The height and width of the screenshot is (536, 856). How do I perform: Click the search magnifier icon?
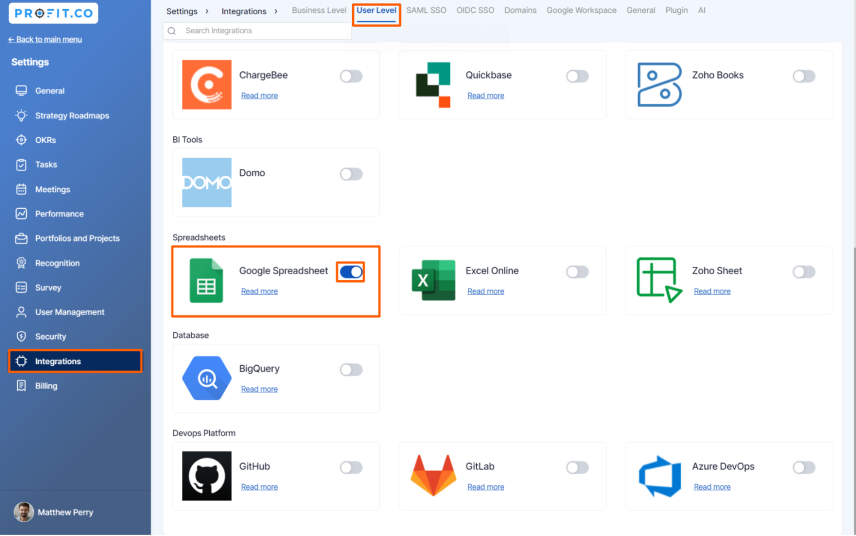click(x=172, y=31)
